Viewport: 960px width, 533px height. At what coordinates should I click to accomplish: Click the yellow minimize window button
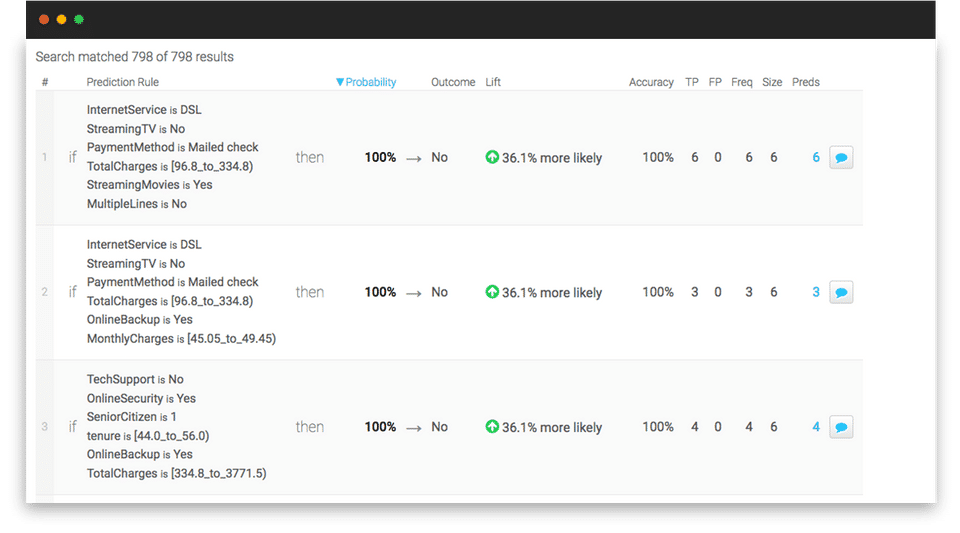click(x=61, y=20)
